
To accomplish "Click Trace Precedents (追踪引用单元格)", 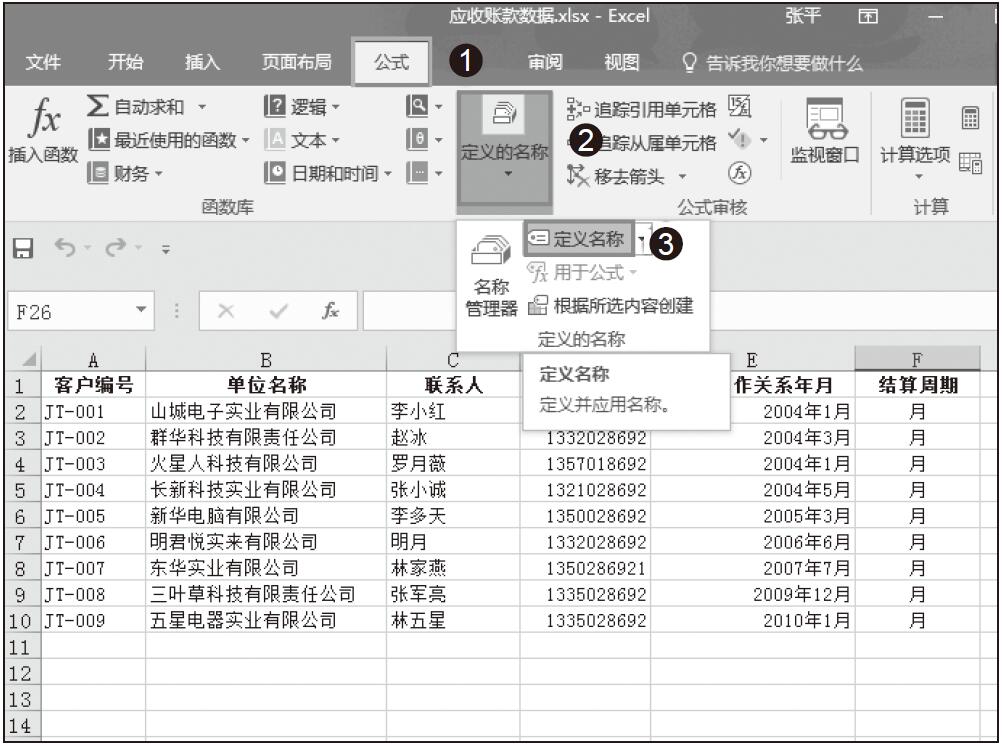I will pos(642,110).
